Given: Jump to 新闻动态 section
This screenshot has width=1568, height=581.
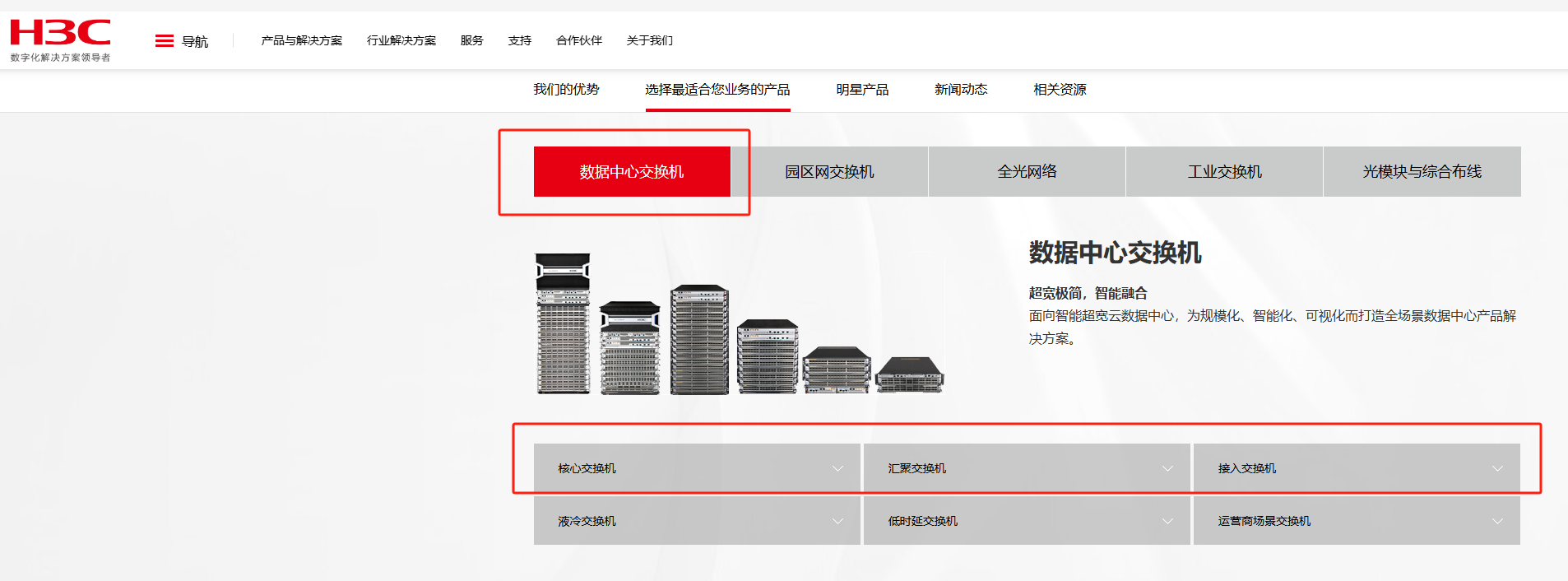Looking at the screenshot, I should [961, 90].
